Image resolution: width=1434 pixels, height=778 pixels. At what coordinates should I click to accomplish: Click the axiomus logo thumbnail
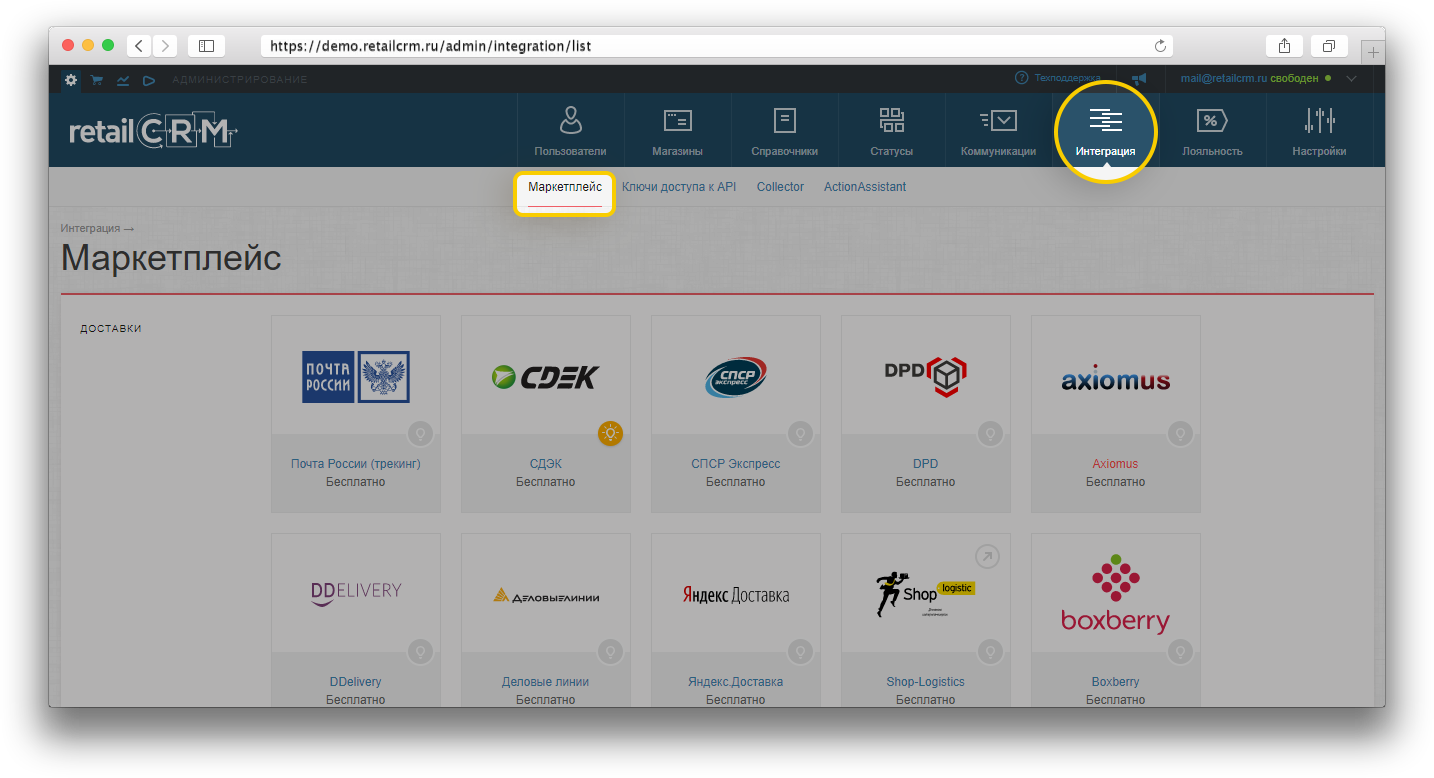[x=1116, y=380]
